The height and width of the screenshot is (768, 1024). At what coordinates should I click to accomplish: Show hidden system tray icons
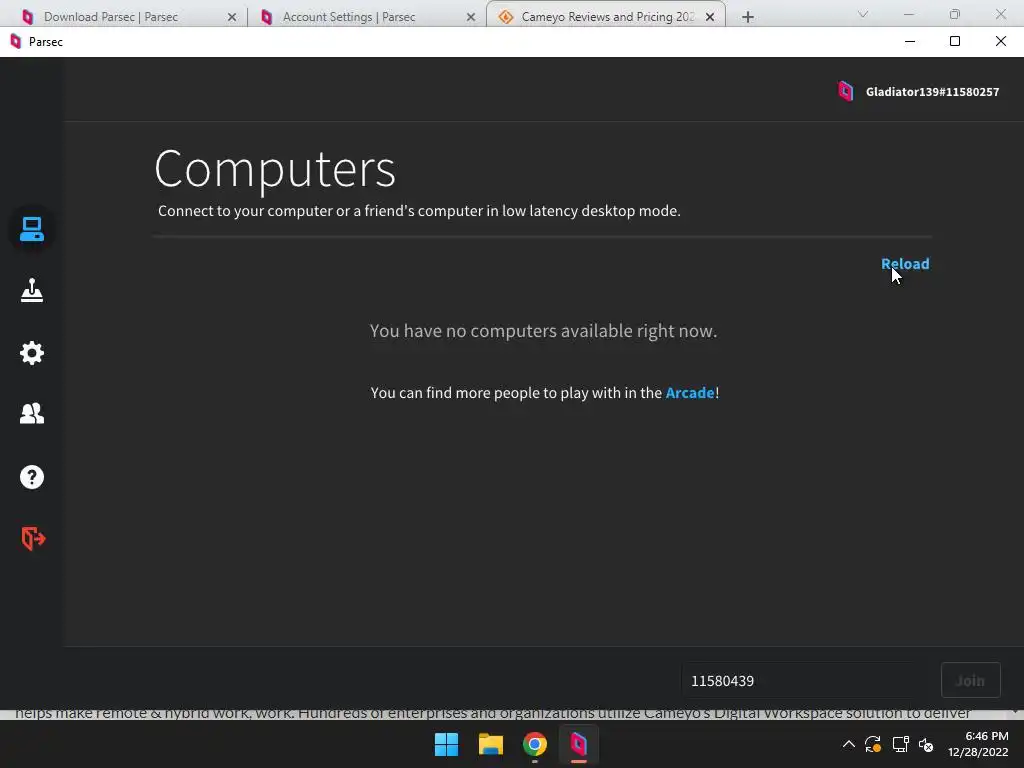point(848,744)
